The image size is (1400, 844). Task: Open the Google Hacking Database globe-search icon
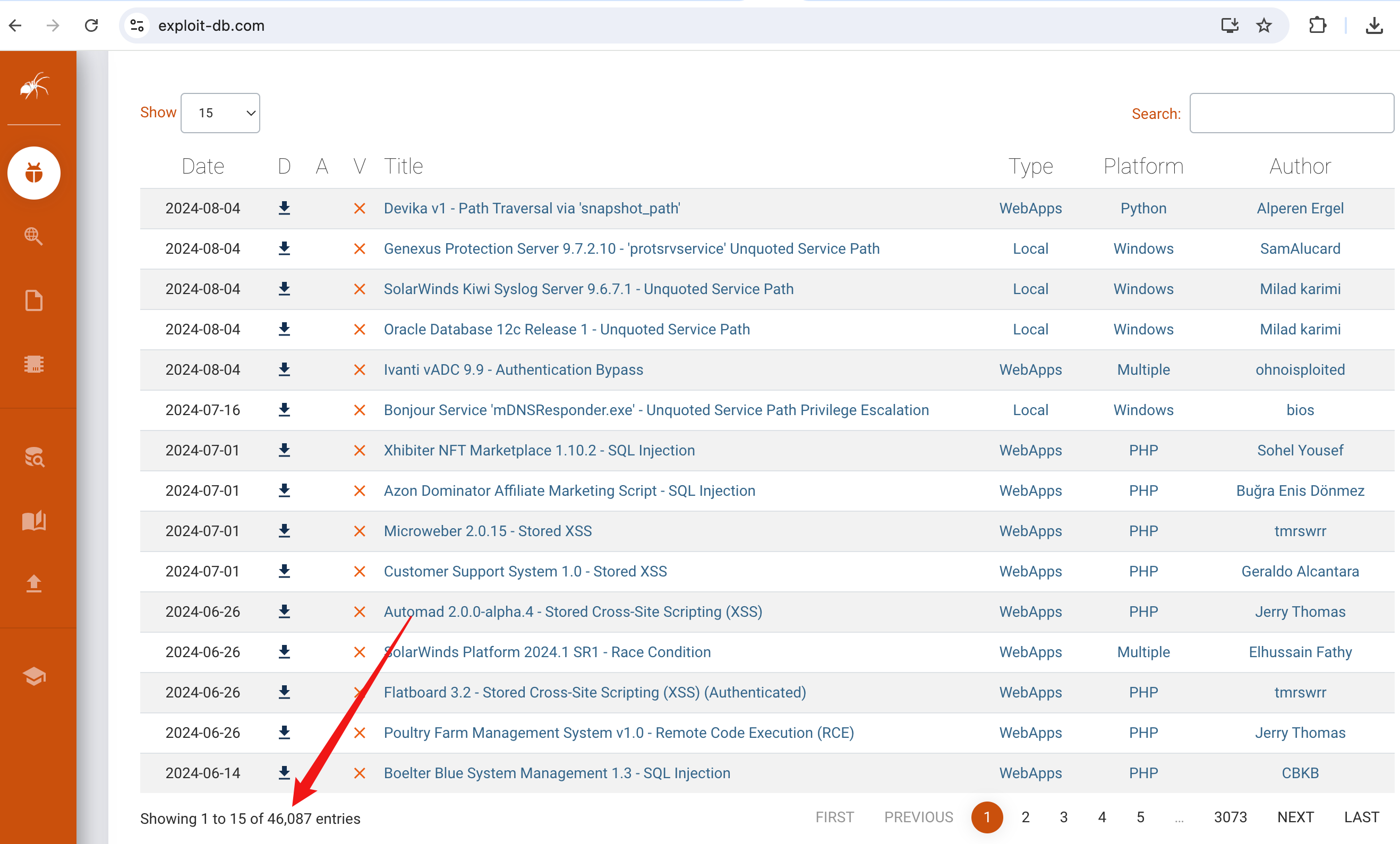click(x=34, y=236)
